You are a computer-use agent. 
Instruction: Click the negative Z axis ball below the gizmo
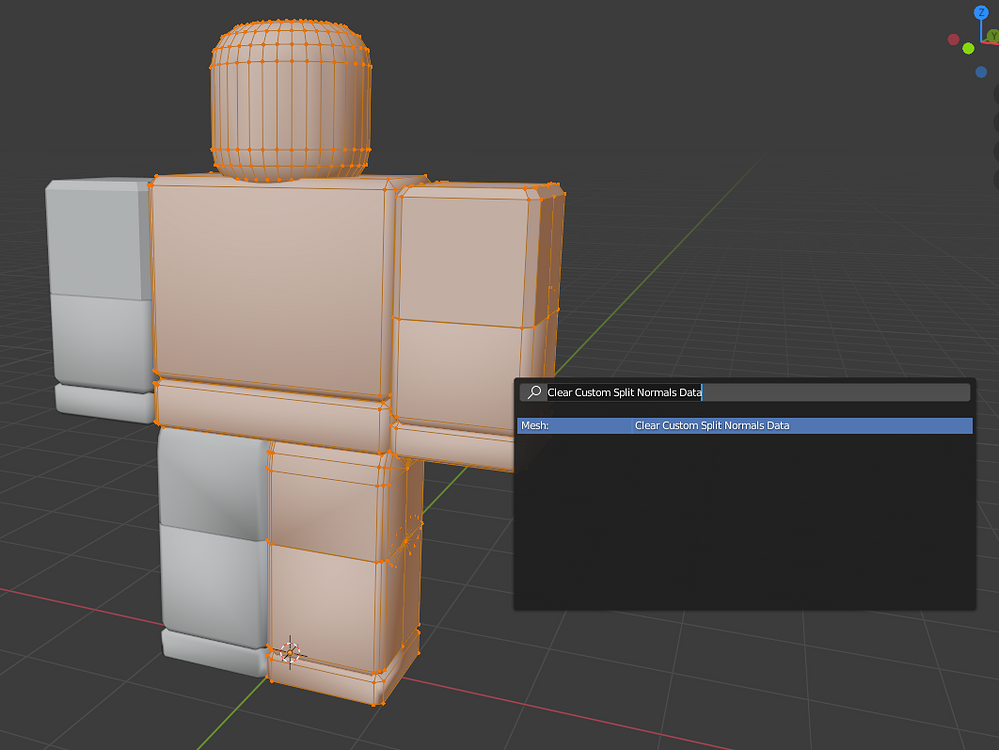pos(981,71)
